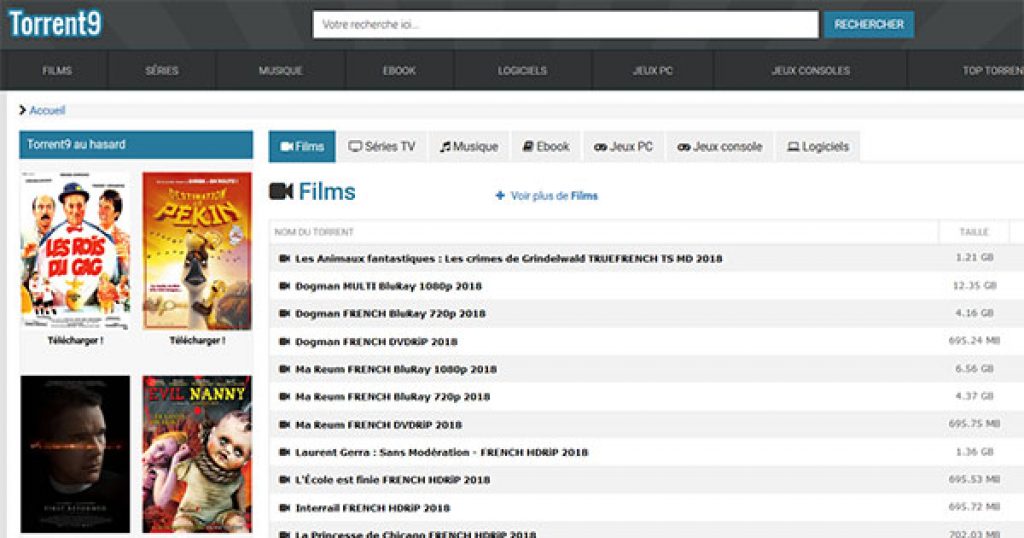Select the Musique tab
1024x538 pixels.
click(469, 146)
